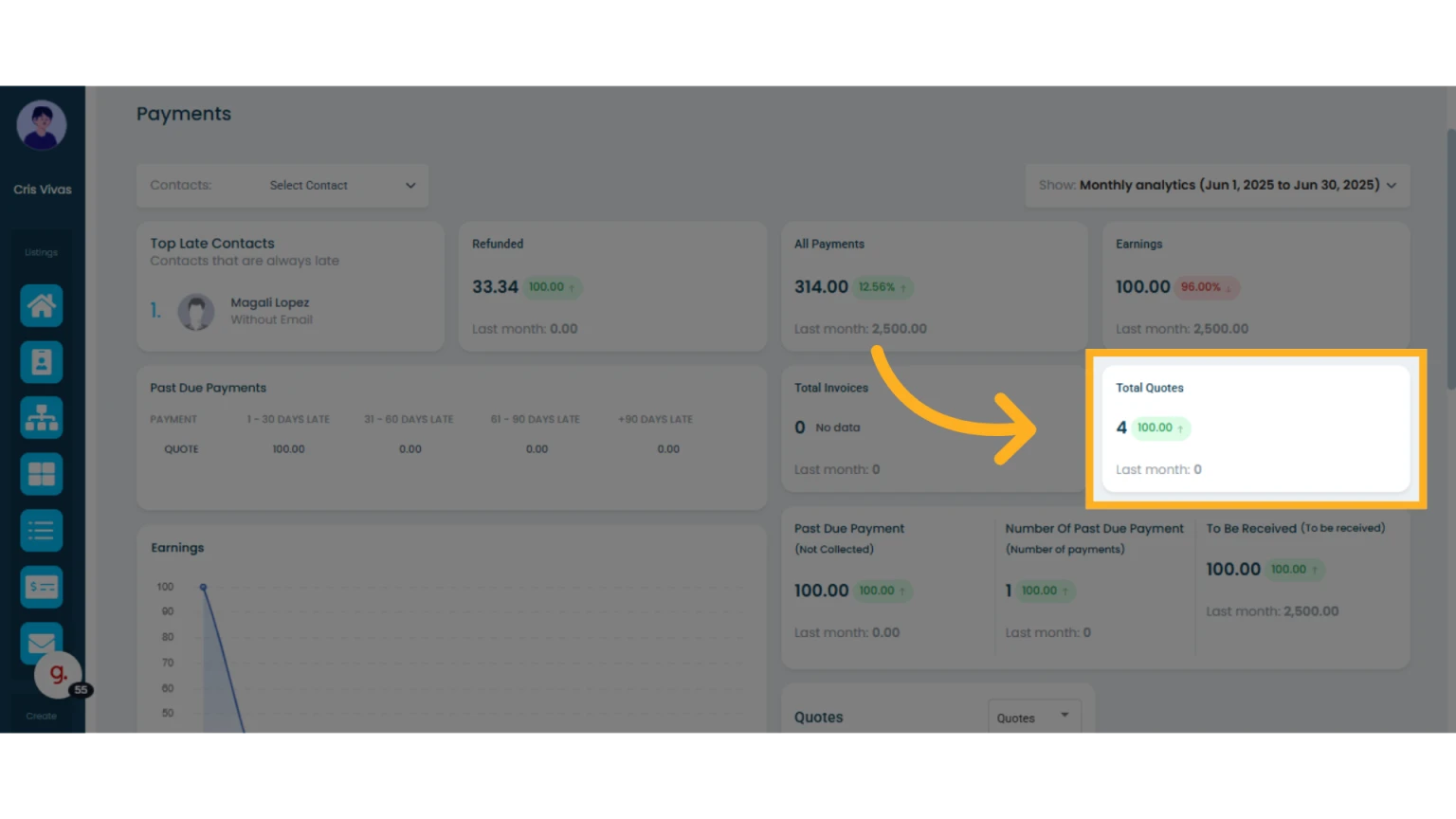Click the All Payments amount 314.00
The width and height of the screenshot is (1456, 819).
coord(821,286)
